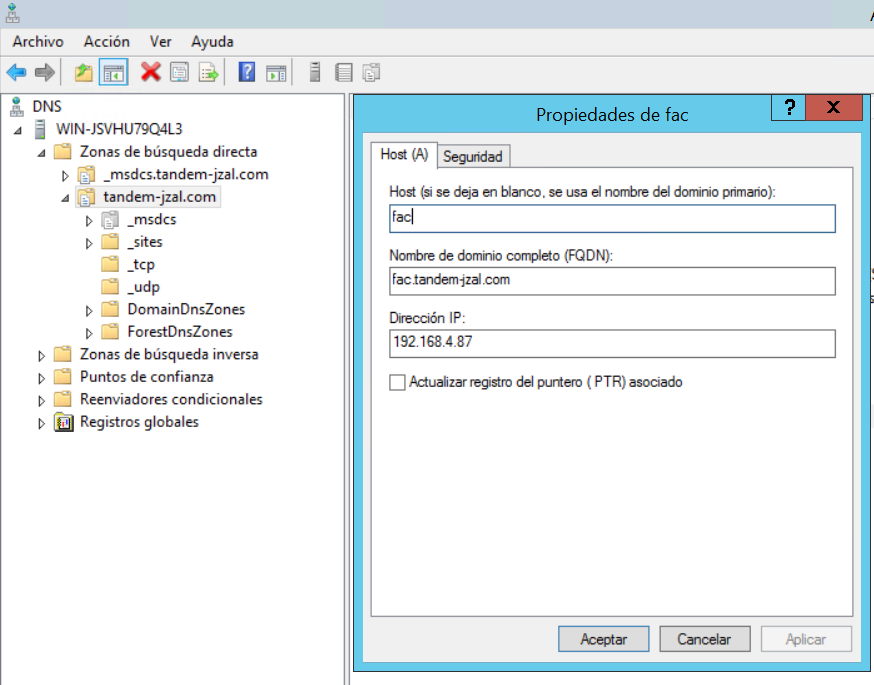Click the blue Back arrow in toolbar

(16, 72)
